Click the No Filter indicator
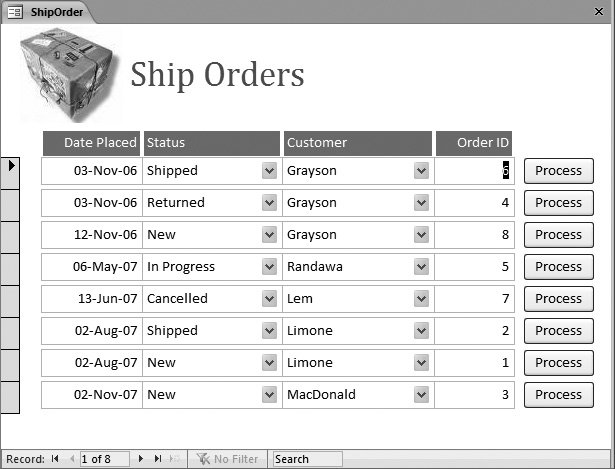Image resolution: width=615 pixels, height=469 pixels. coord(228,459)
